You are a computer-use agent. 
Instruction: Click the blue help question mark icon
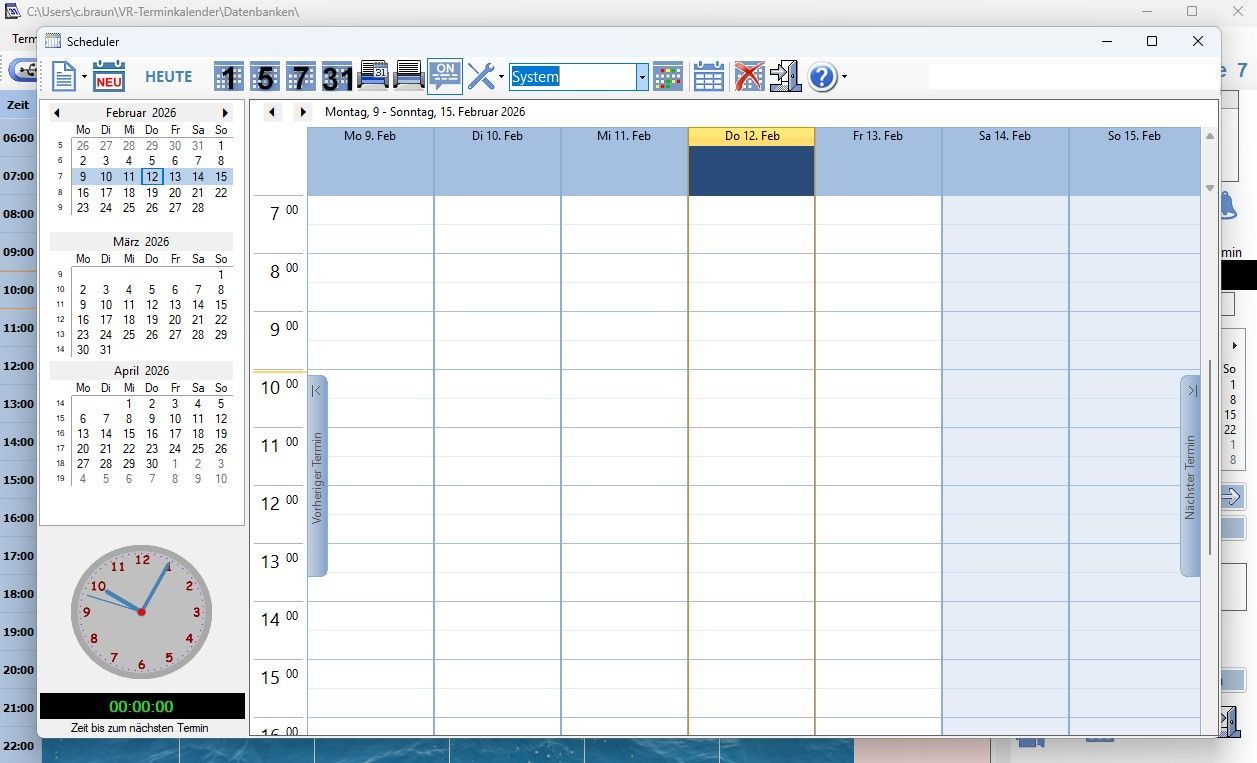(x=821, y=77)
